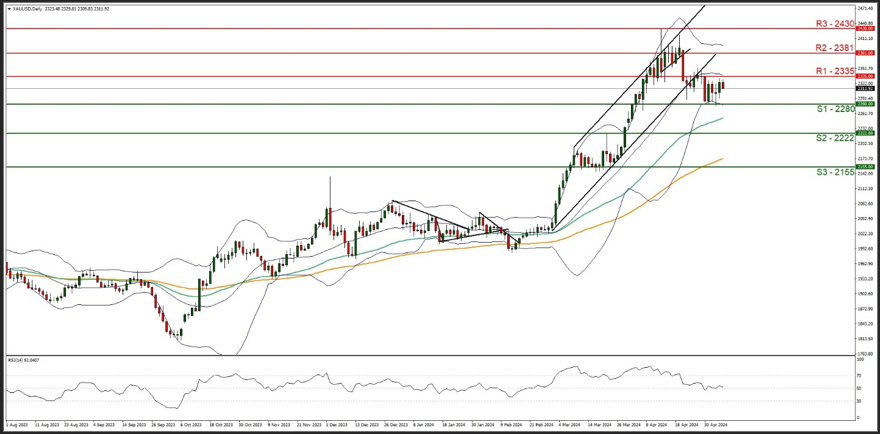Click the 2471.40 price axis value
The width and height of the screenshot is (880, 434).
[x=864, y=8]
